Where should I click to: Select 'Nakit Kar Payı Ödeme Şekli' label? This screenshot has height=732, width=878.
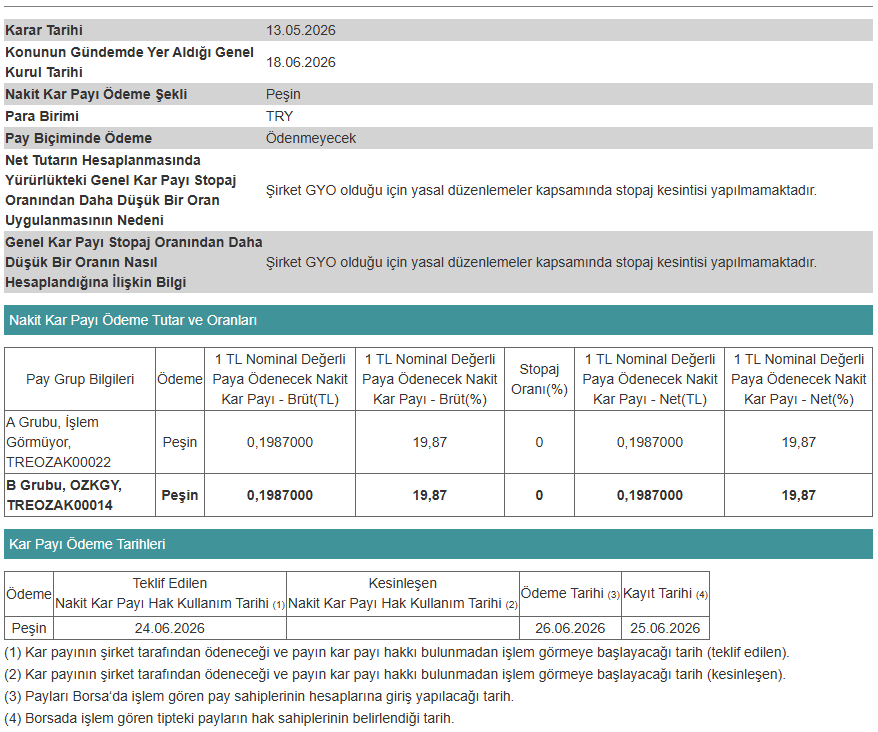pos(96,94)
